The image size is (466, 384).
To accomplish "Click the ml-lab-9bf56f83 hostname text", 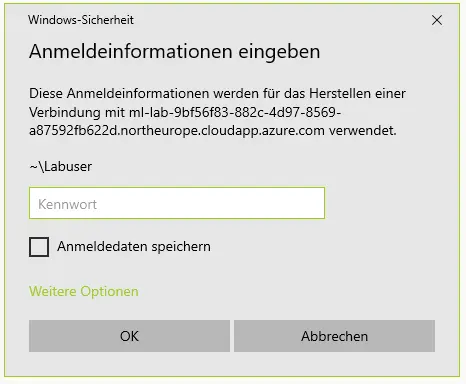I will 235,112.
